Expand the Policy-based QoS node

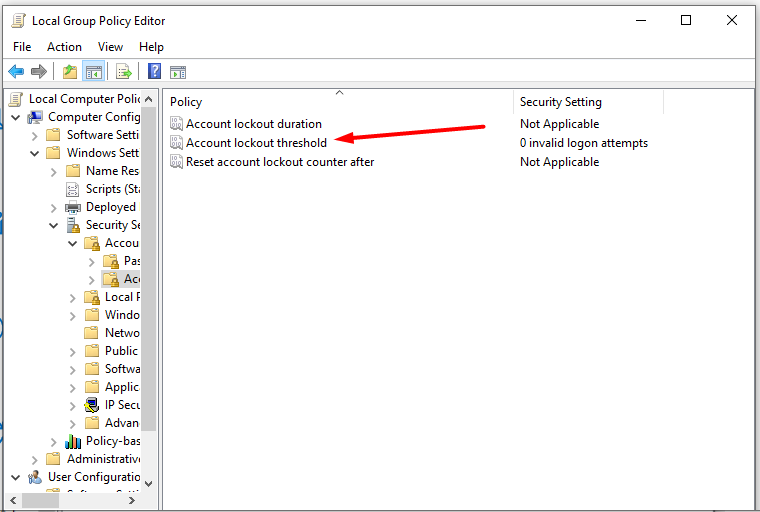[x=53, y=442]
